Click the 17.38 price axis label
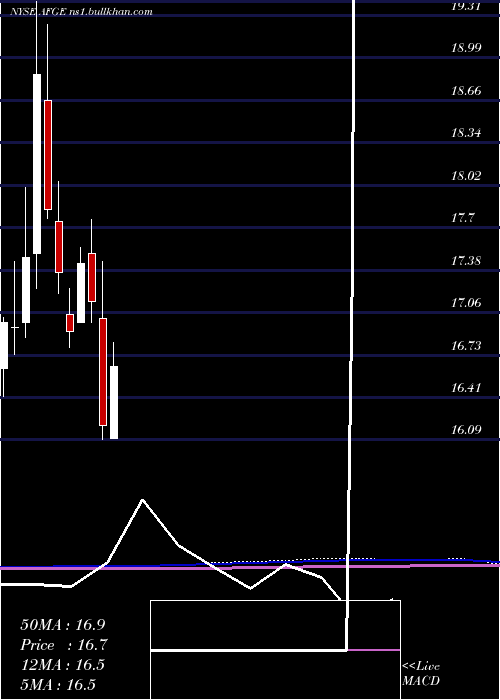 point(467,260)
